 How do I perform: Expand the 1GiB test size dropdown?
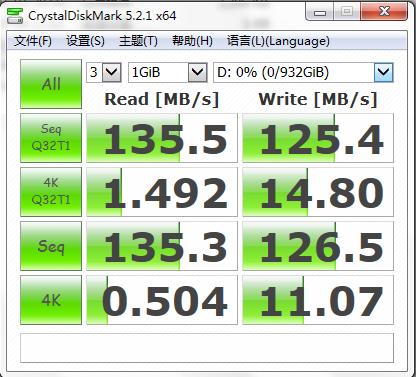(197, 72)
